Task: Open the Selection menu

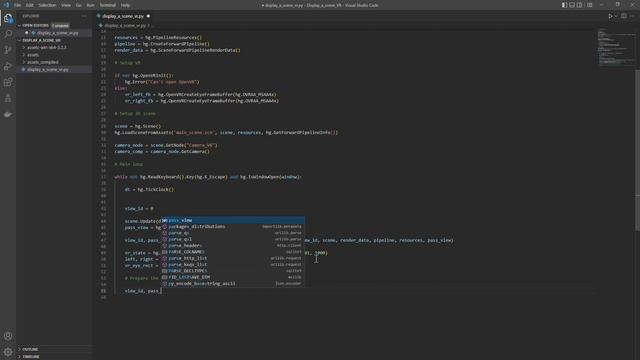Action: 47,5
